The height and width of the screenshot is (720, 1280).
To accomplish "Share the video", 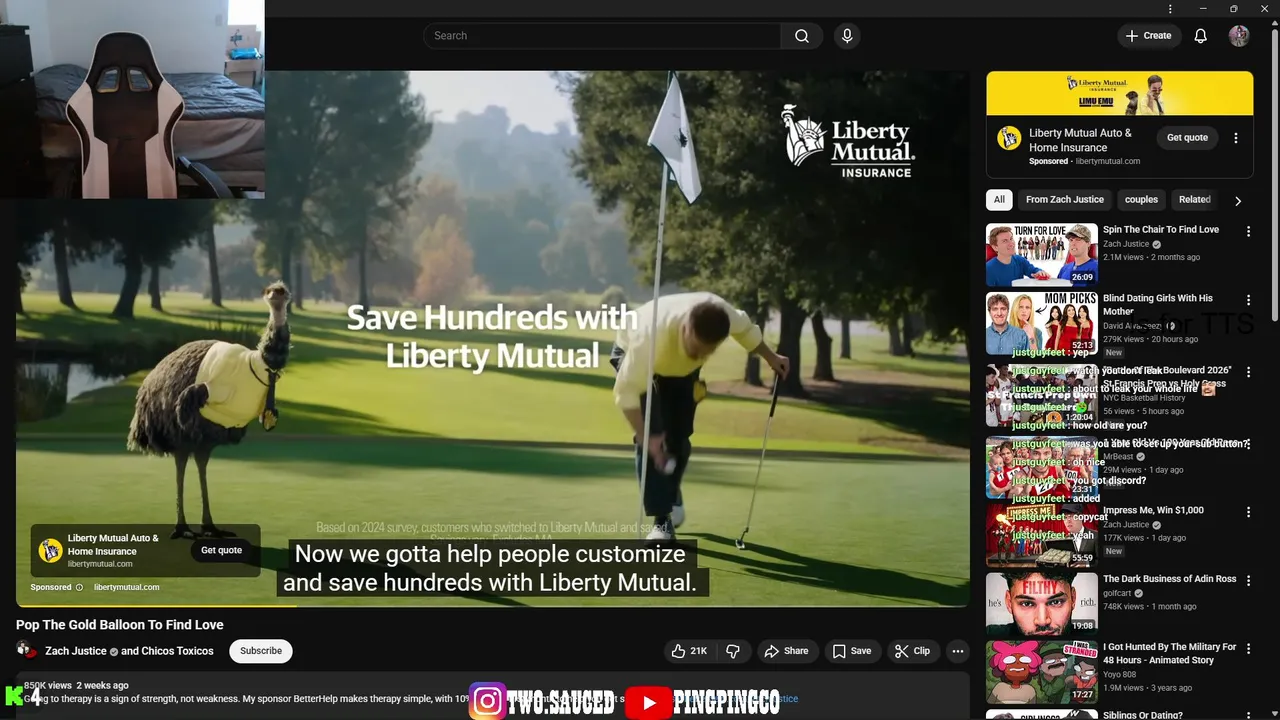I will (786, 651).
